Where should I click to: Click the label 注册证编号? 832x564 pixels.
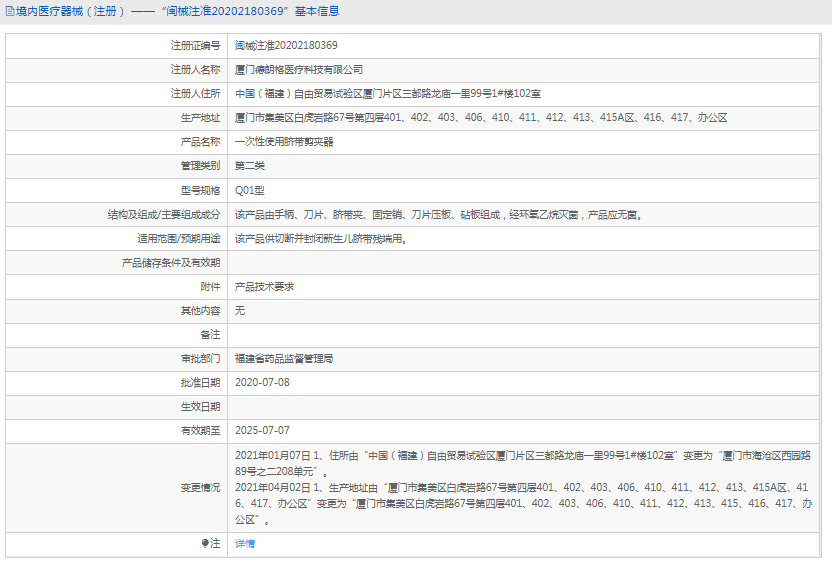coord(195,46)
